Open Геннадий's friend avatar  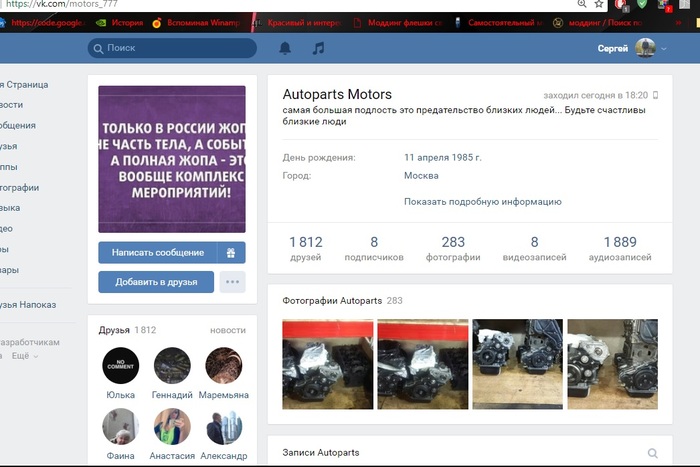click(172, 366)
